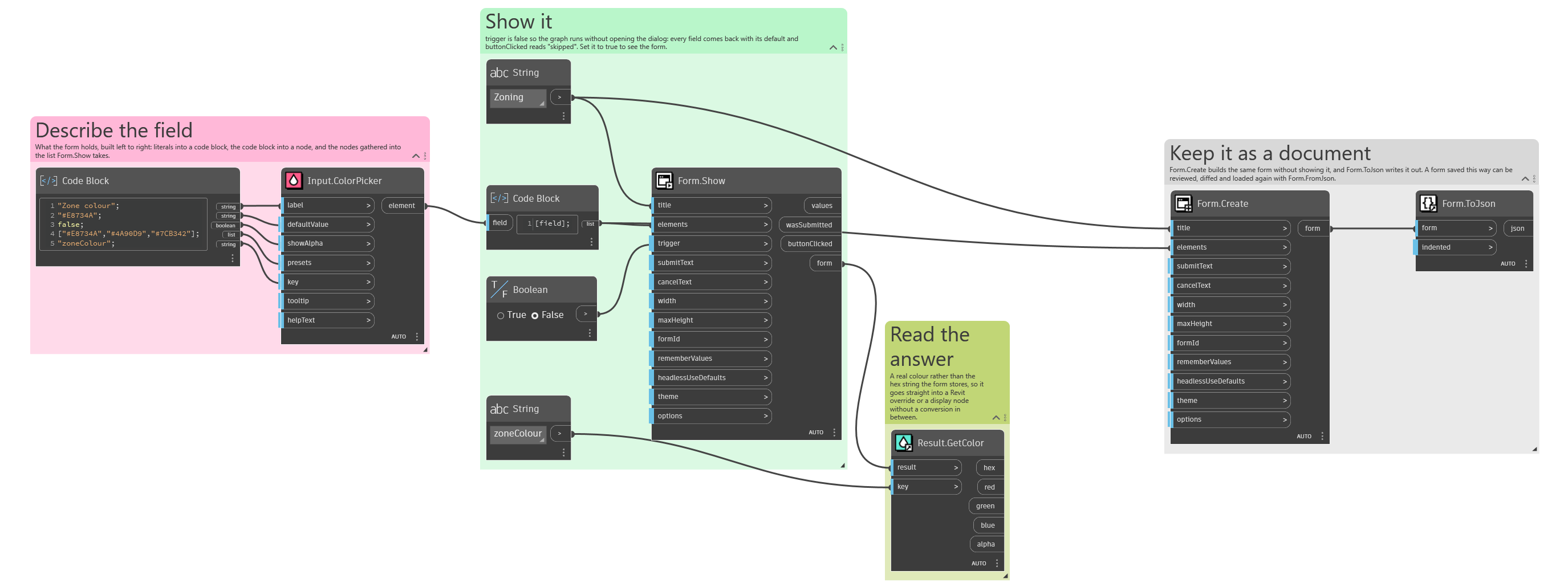Click the element output port of Input.ColorPicker
This screenshot has width=1568, height=587.
click(402, 206)
